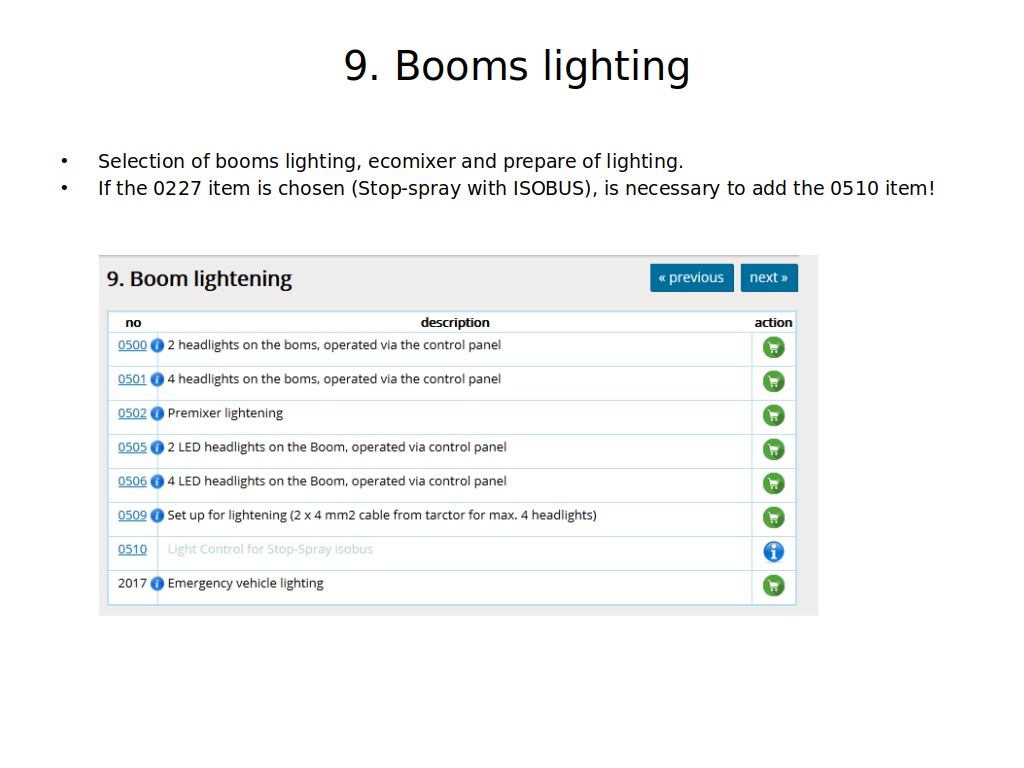
Task: Add Premixer lightening to cart
Action: pos(773,416)
